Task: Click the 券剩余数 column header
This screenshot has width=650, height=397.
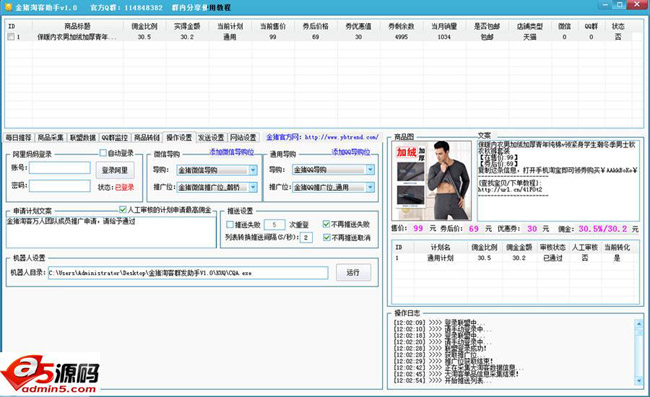Action: [401, 27]
